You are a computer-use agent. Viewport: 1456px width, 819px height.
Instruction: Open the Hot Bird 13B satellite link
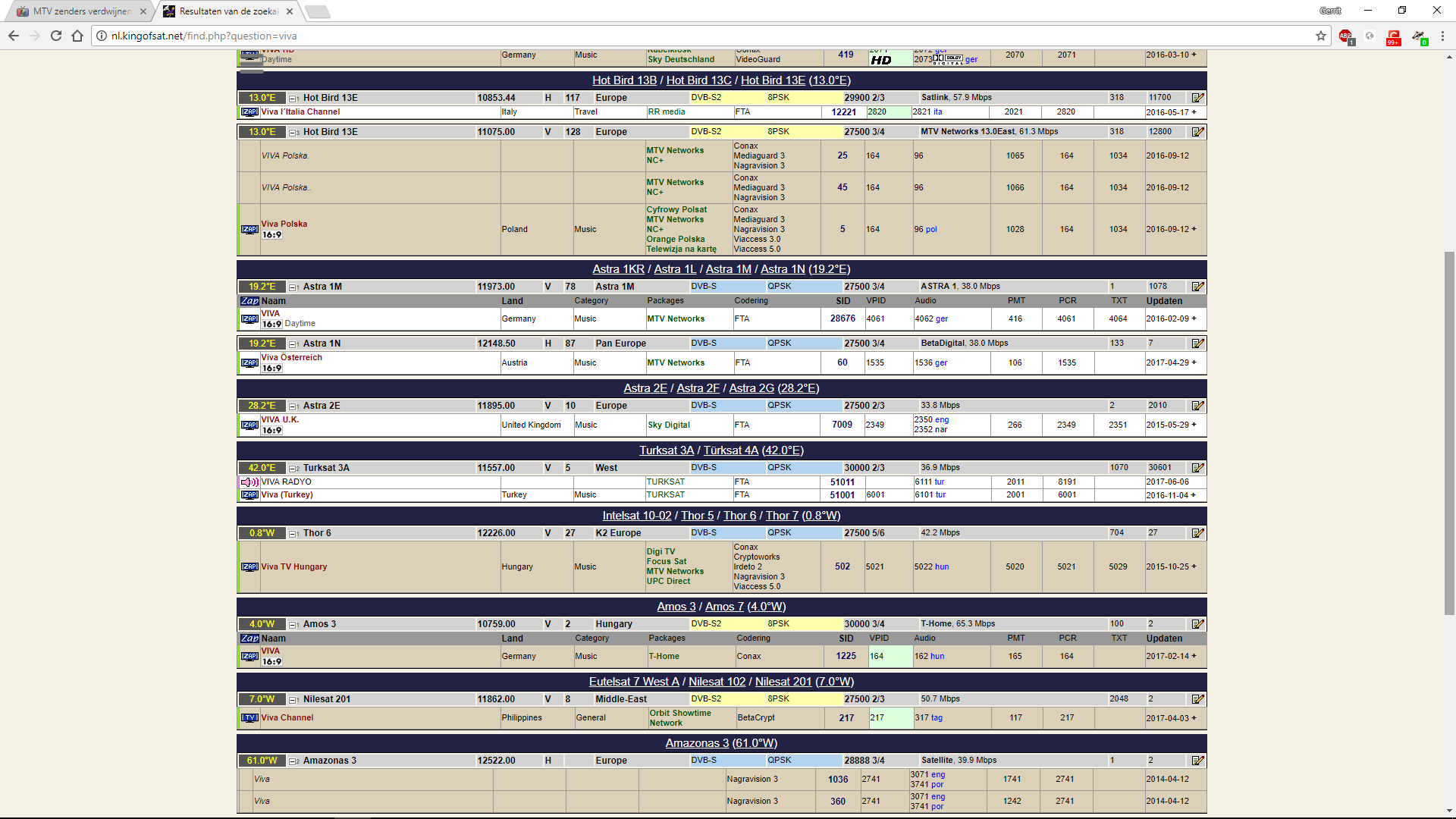[x=624, y=80]
